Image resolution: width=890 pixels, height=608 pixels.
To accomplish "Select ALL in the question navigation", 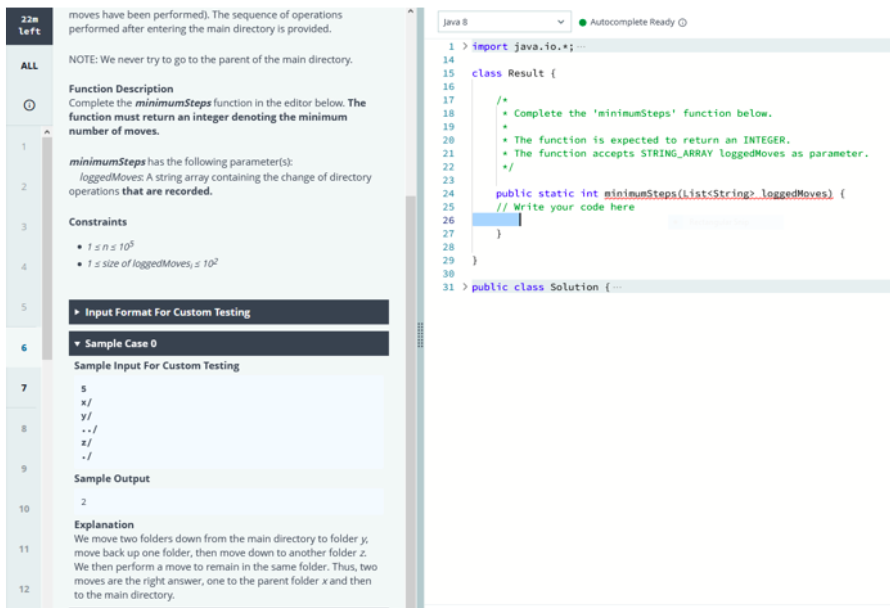I will pos(28,64).
